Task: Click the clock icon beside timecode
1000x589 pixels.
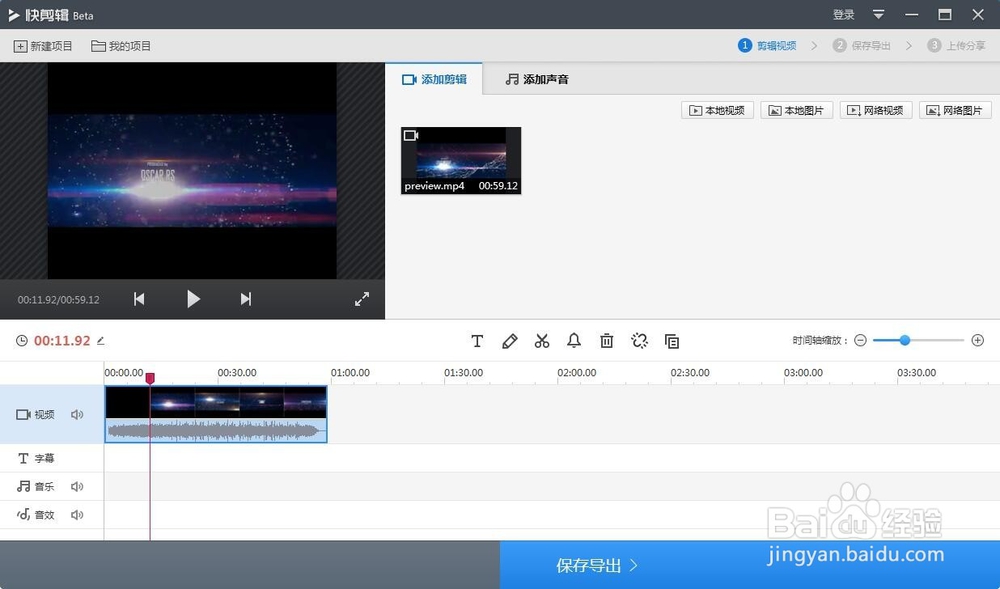Action: click(x=22, y=341)
